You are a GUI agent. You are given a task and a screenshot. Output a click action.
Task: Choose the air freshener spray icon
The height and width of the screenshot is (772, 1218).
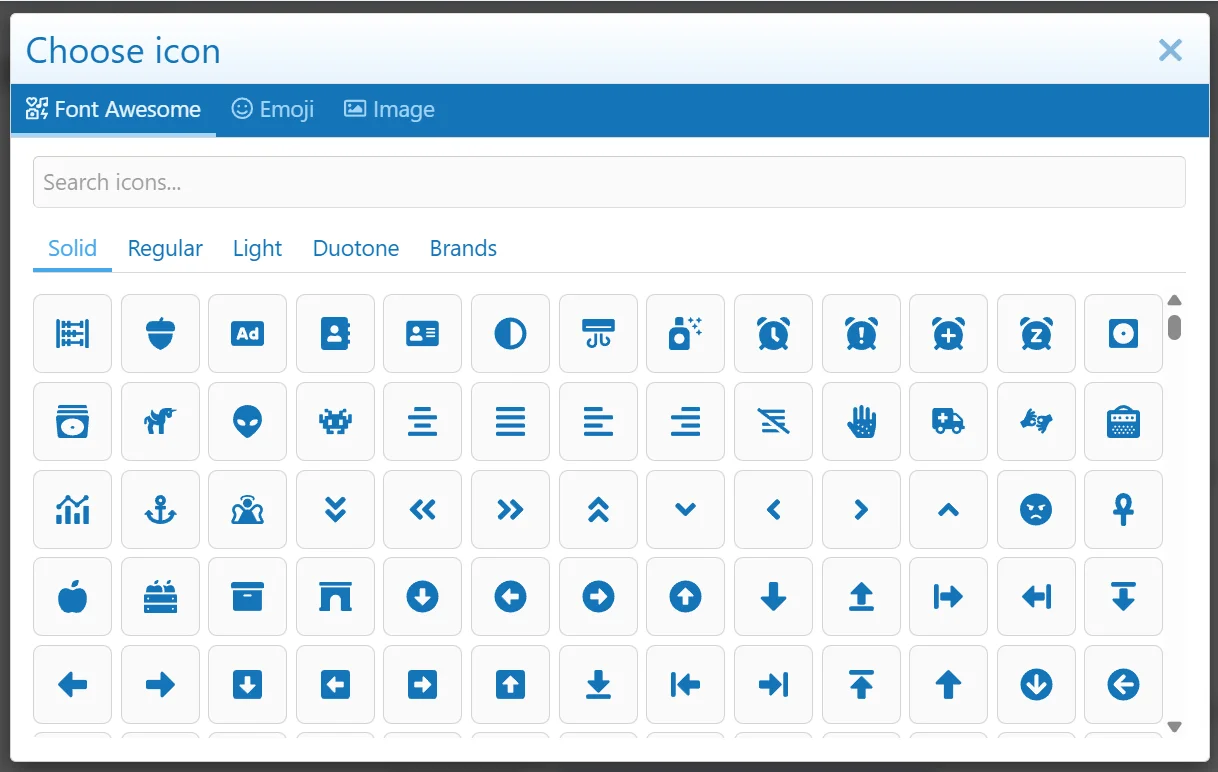coord(685,333)
